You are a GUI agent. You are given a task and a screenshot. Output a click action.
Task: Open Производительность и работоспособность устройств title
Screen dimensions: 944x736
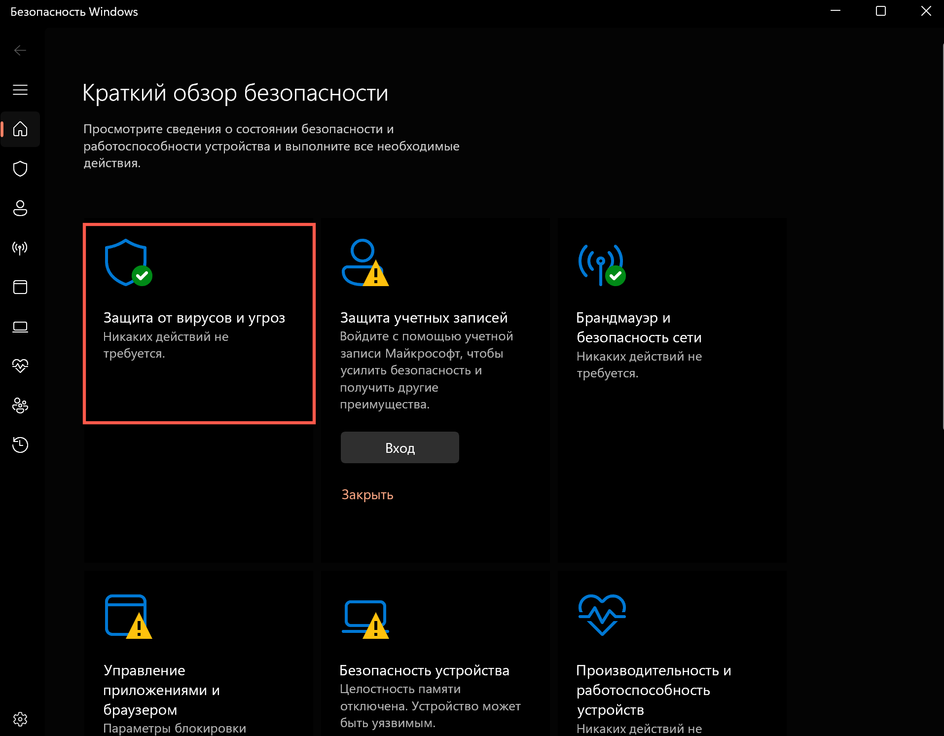point(654,690)
